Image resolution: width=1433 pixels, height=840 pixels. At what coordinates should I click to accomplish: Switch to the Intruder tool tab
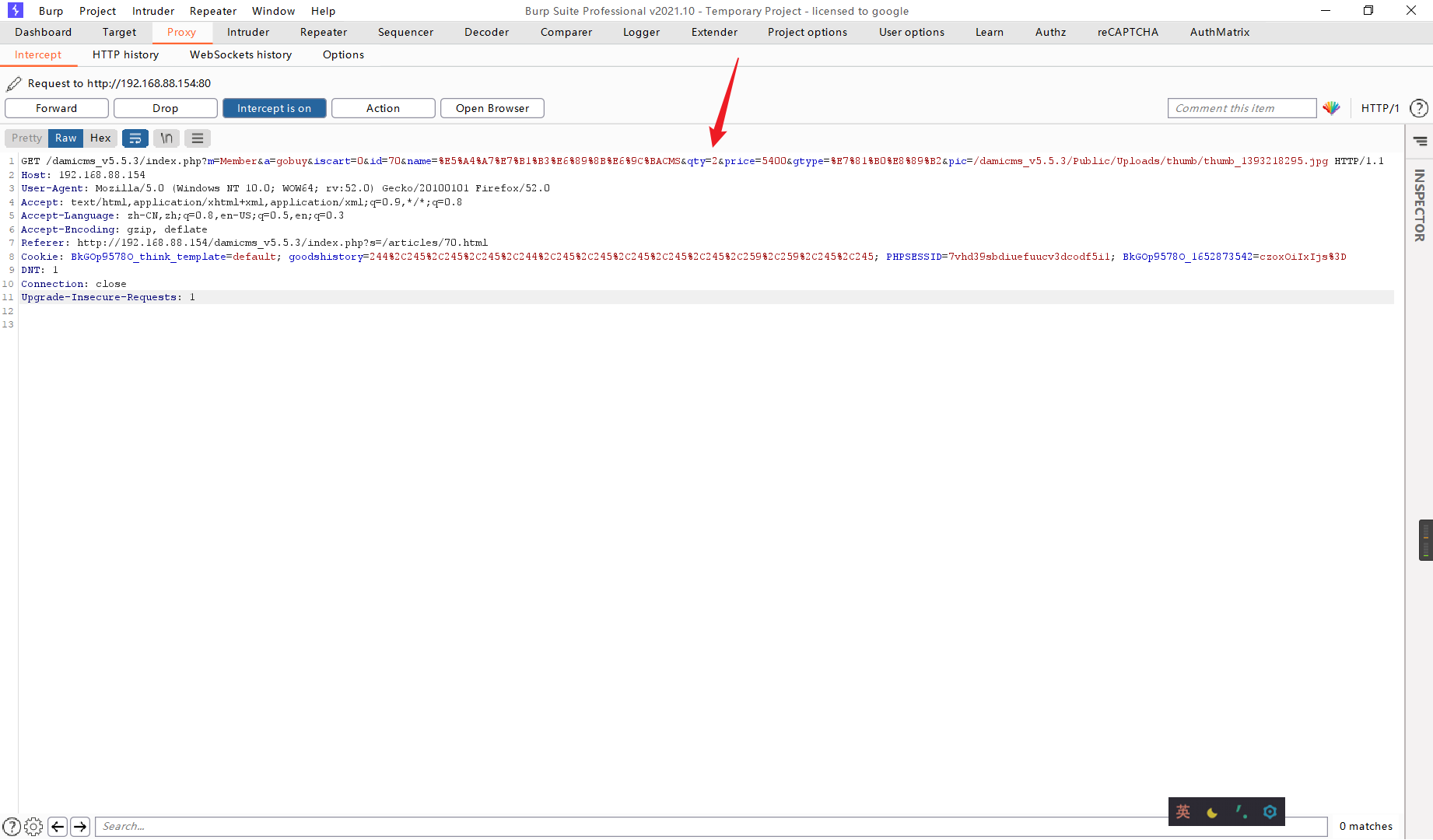coord(248,32)
